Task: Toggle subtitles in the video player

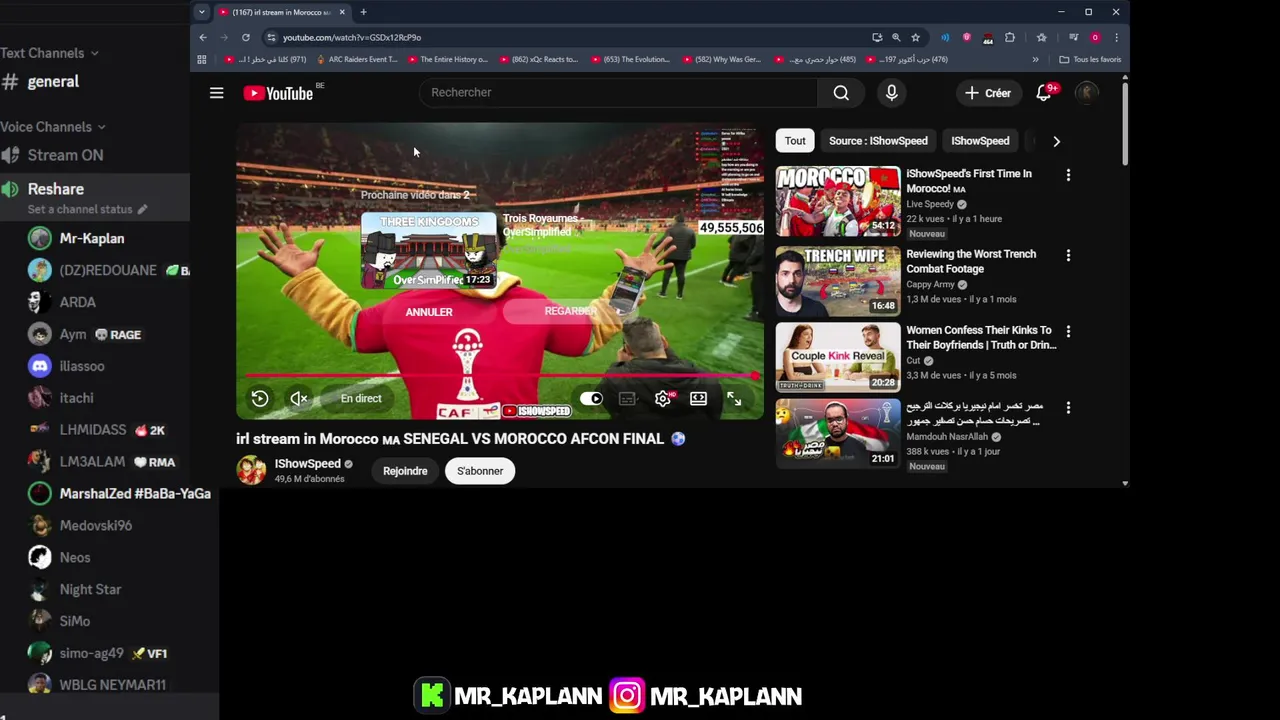Action: tap(627, 399)
